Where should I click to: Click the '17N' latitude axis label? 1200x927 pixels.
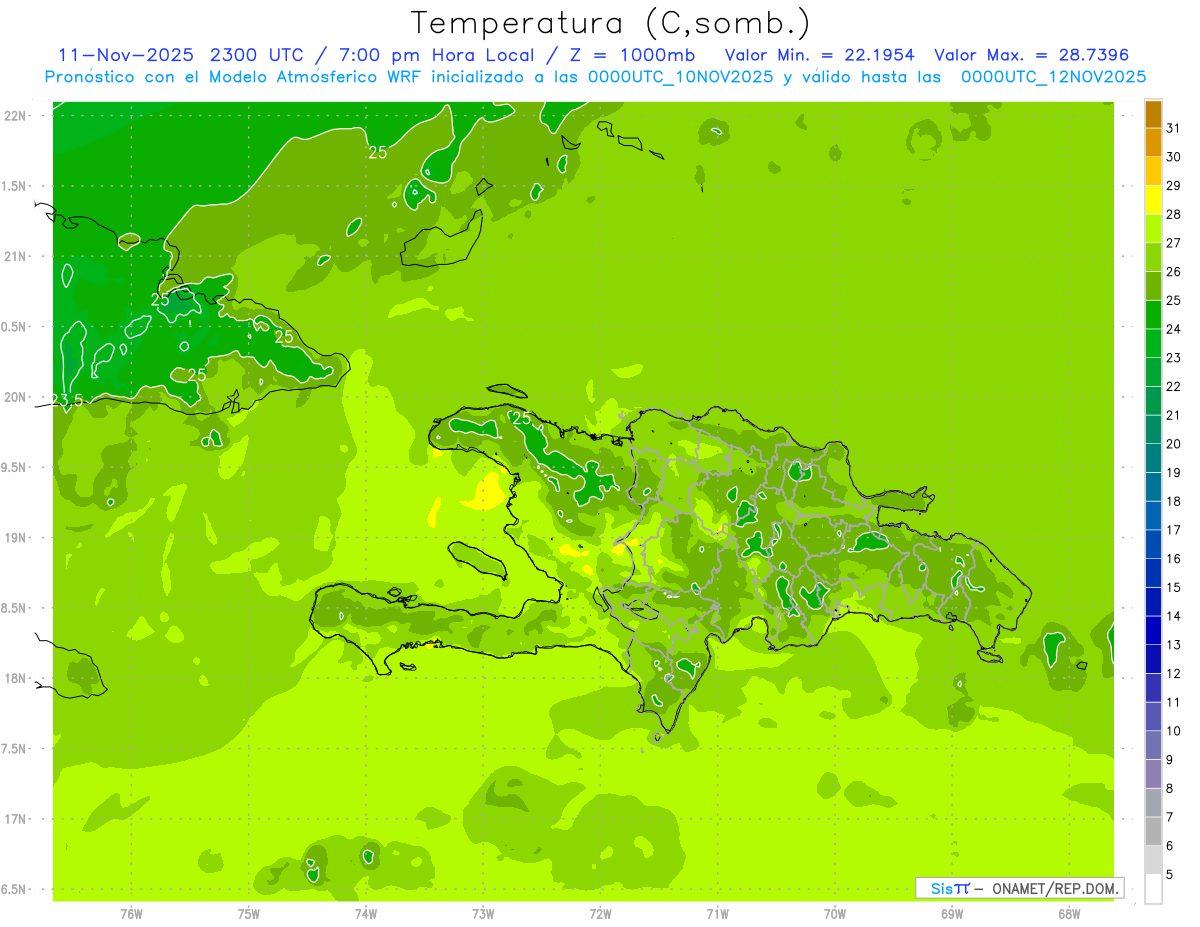coord(16,819)
